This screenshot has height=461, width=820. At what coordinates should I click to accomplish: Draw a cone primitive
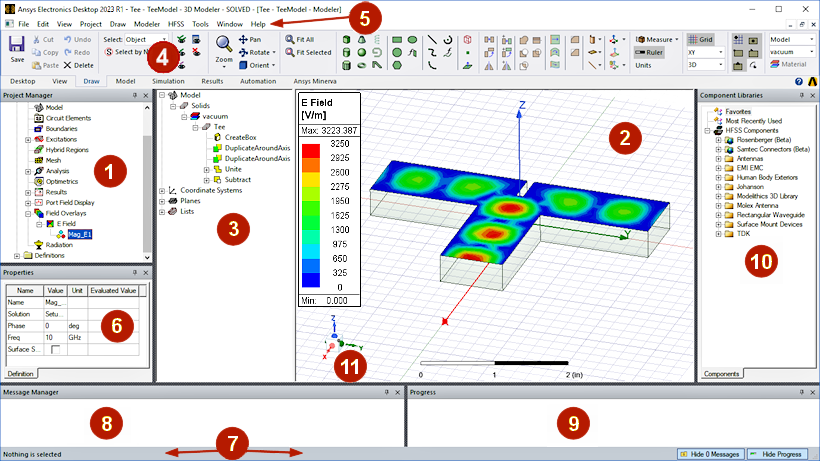coord(361,40)
